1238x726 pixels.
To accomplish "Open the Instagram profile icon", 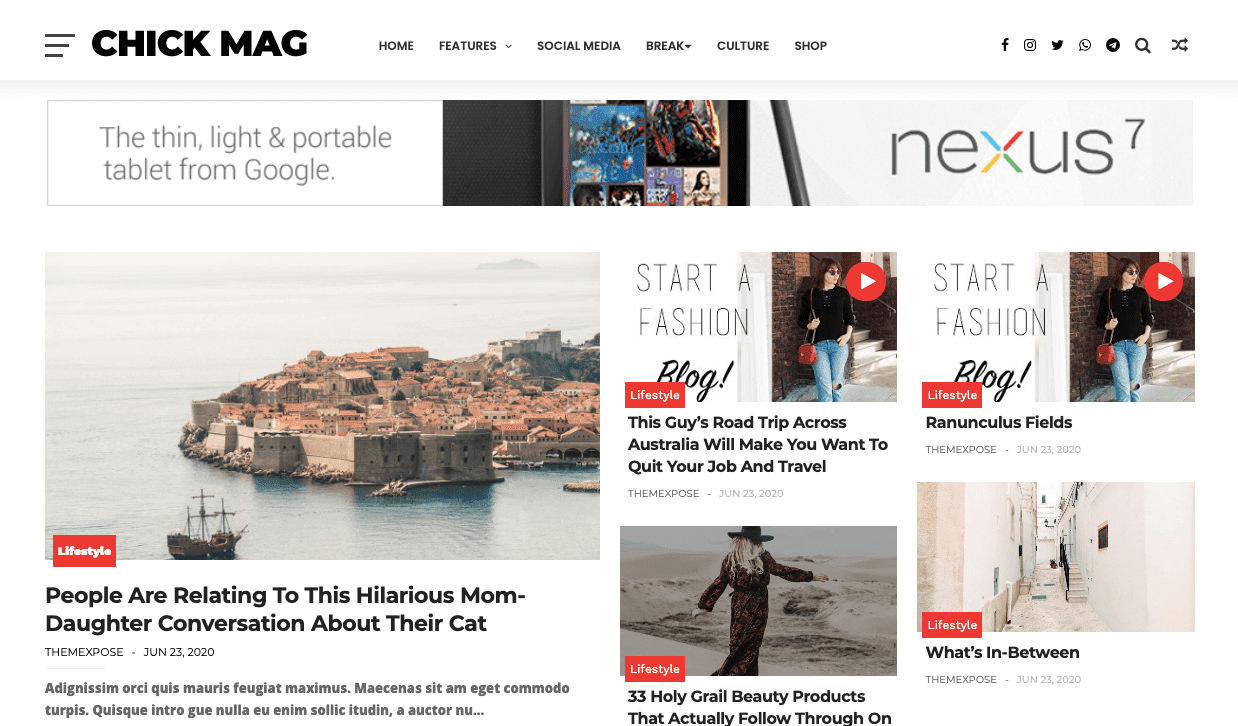I will (x=1030, y=45).
